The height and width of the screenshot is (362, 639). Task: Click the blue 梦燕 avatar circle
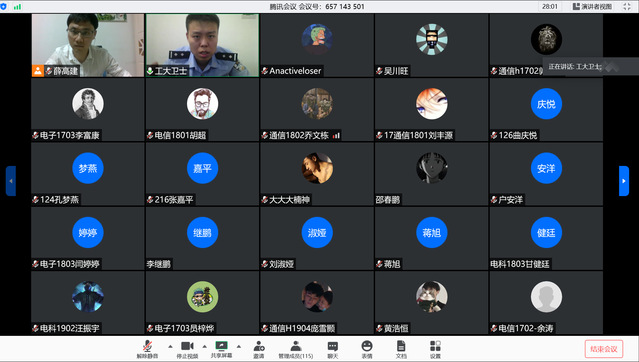point(88,168)
